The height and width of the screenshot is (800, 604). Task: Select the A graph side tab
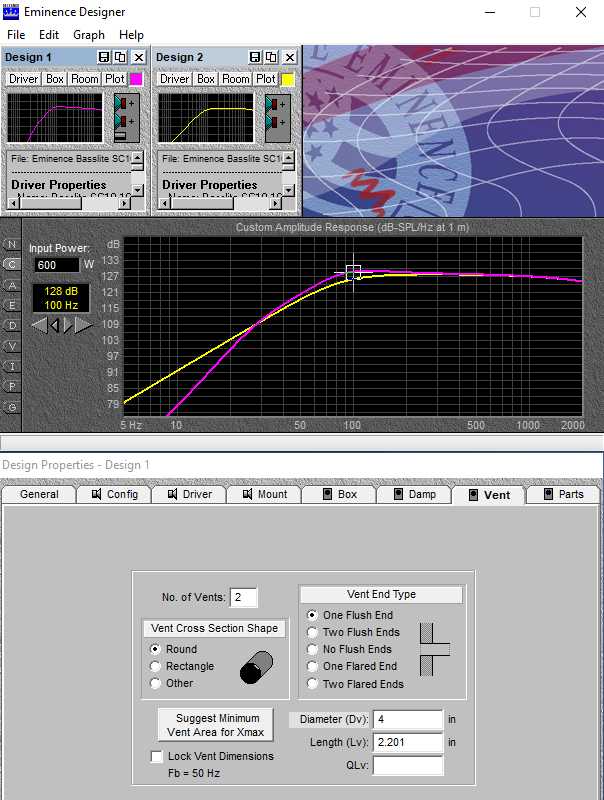tap(12, 285)
